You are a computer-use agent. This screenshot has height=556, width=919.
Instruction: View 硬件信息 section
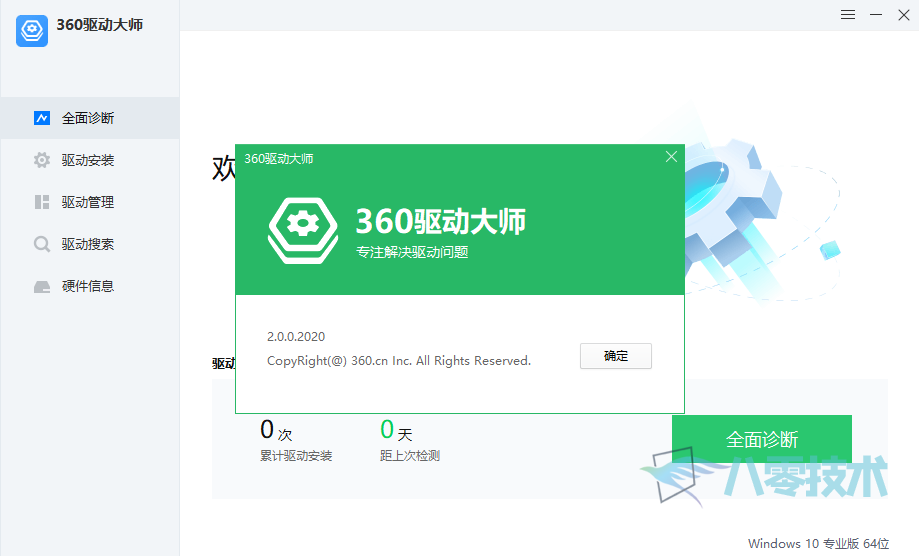pyautogui.click(x=88, y=286)
